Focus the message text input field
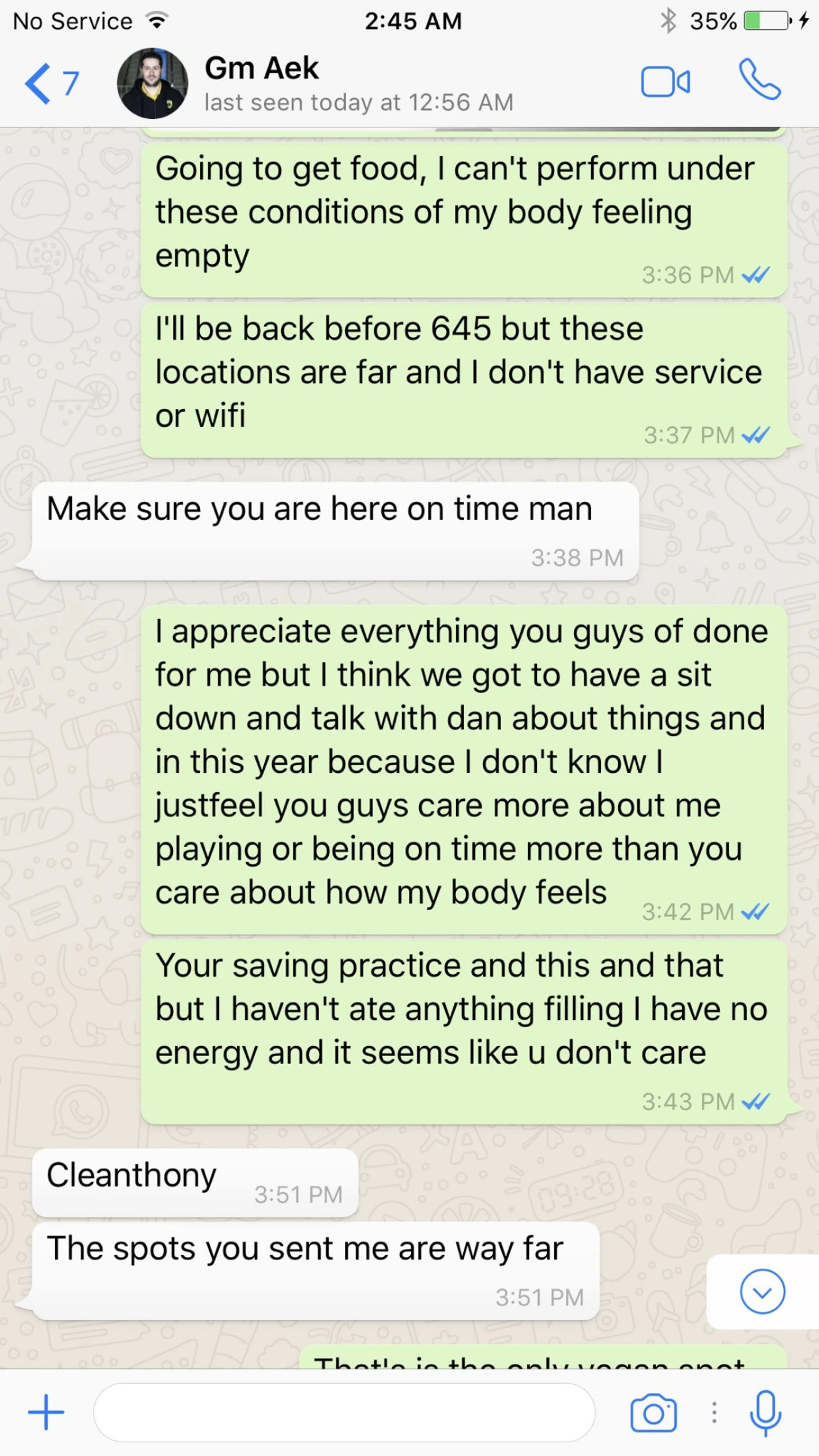819x1456 pixels. [344, 1412]
